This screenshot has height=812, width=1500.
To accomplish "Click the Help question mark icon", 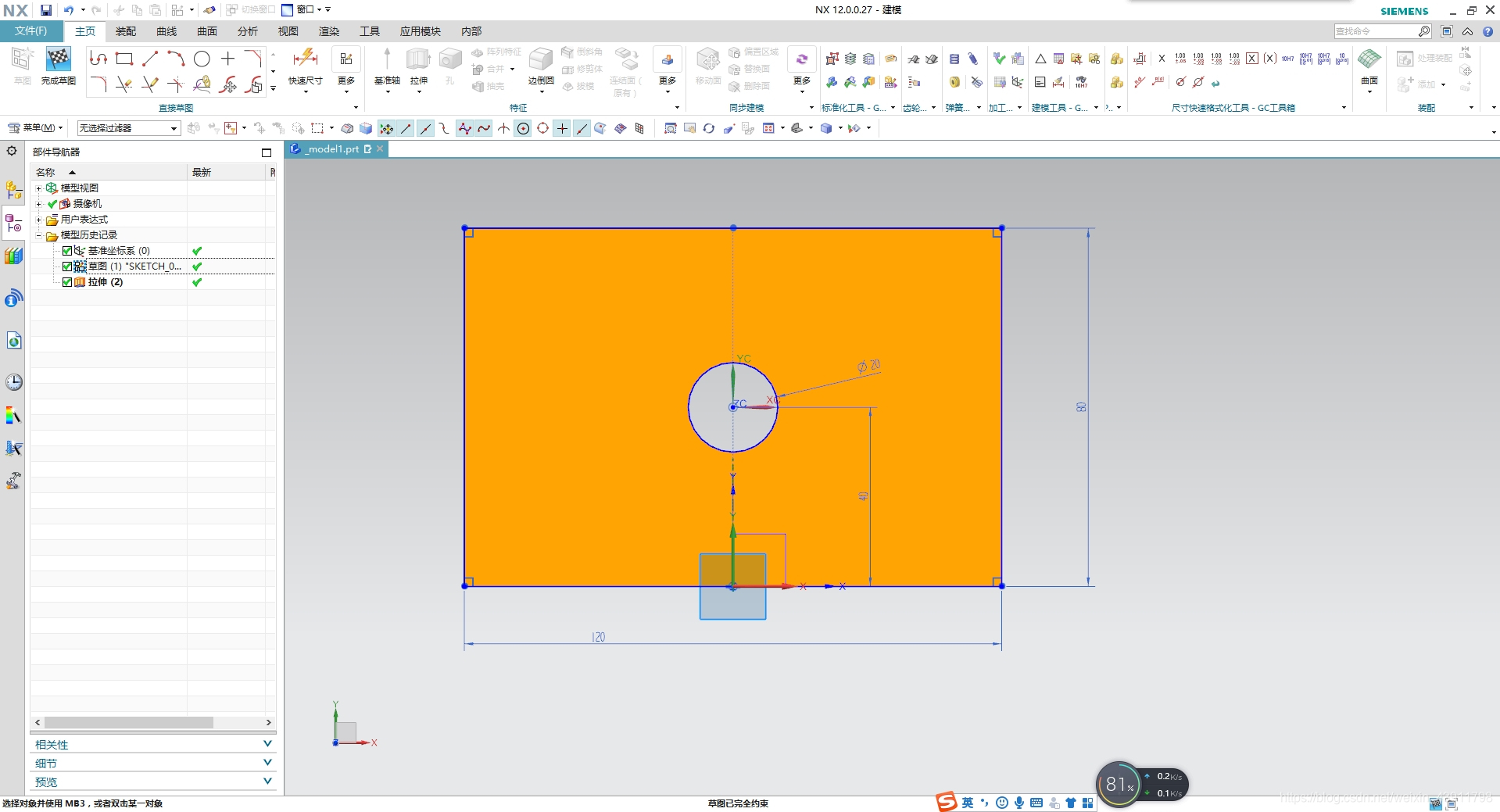I will (x=1488, y=31).
